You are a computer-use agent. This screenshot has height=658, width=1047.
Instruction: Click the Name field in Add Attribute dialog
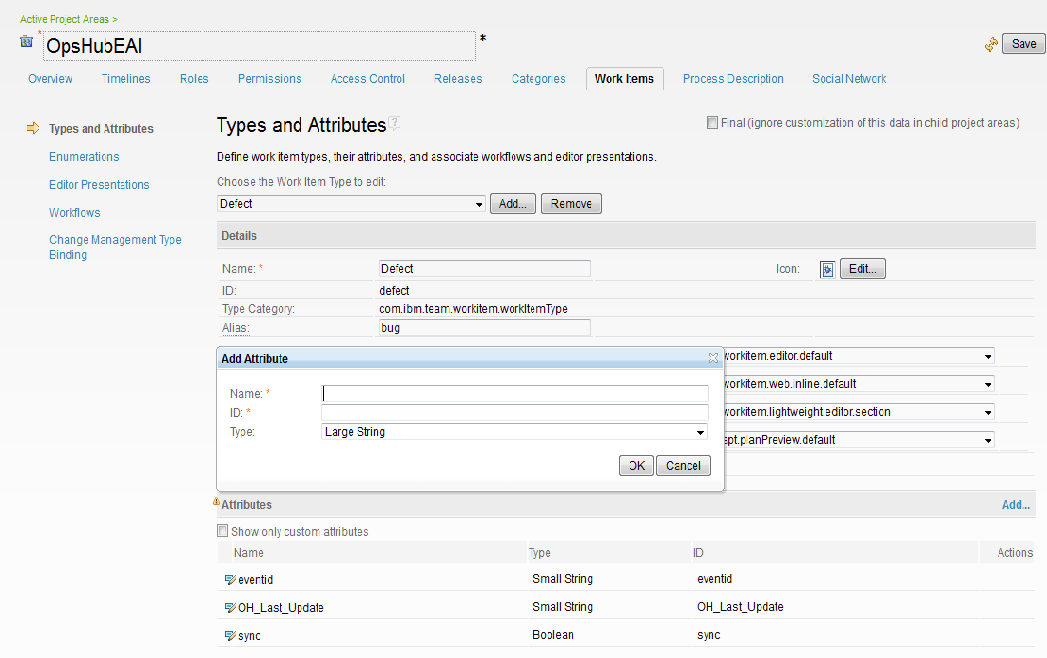coord(514,394)
